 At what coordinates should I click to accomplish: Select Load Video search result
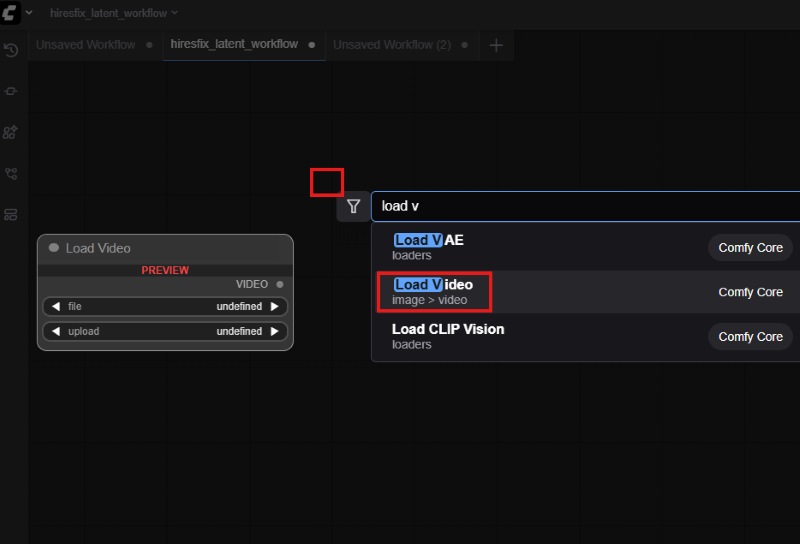pyautogui.click(x=434, y=292)
